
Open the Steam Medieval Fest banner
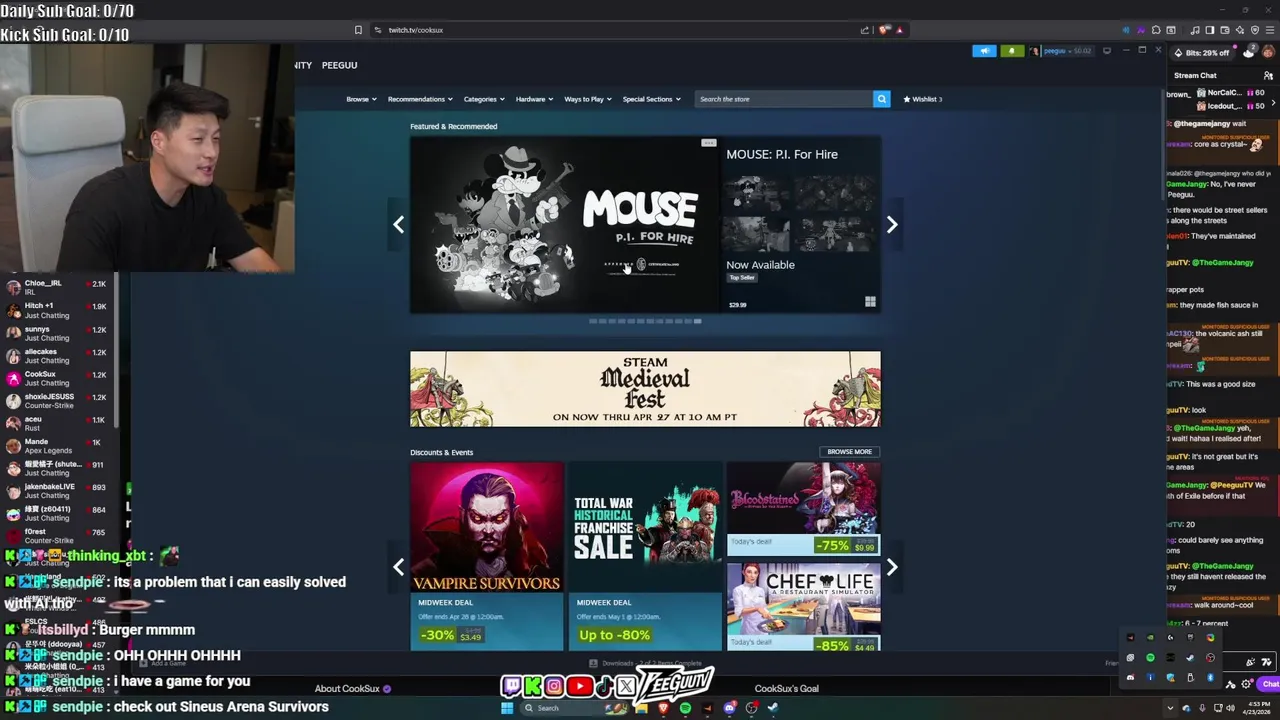pos(645,389)
